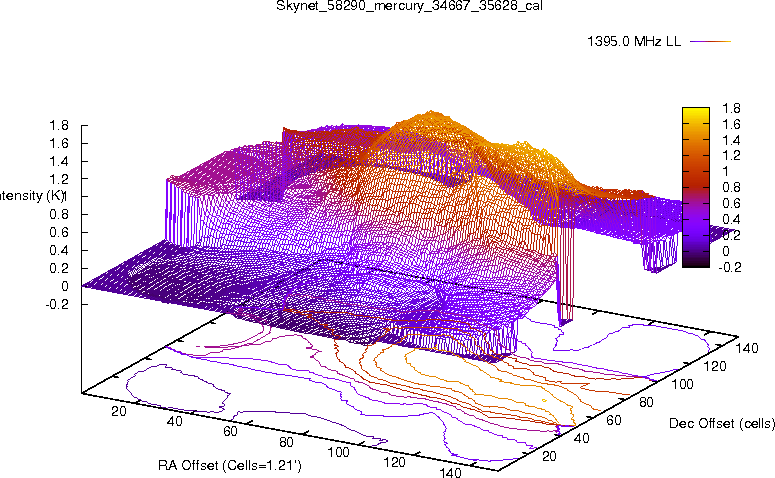Screen dimensions: 775x478
Task: Select the 1.8 tick on the intensity axis
Action: pos(59,126)
